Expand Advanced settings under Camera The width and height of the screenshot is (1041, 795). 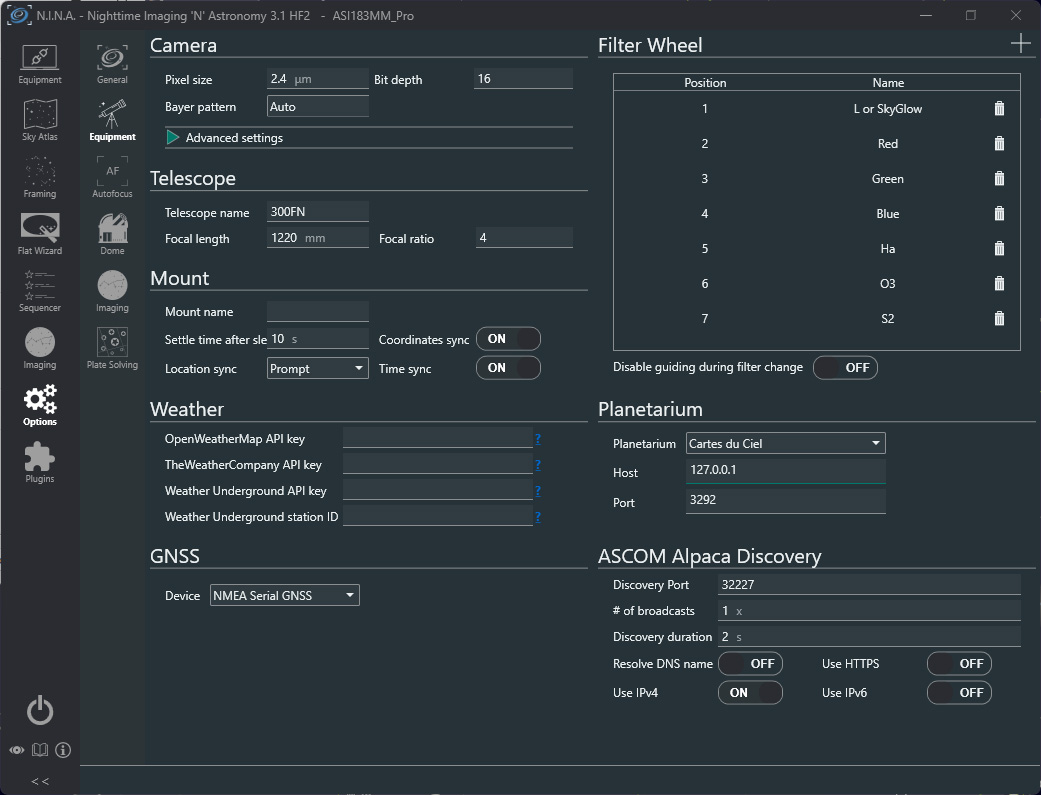[x=173, y=137]
